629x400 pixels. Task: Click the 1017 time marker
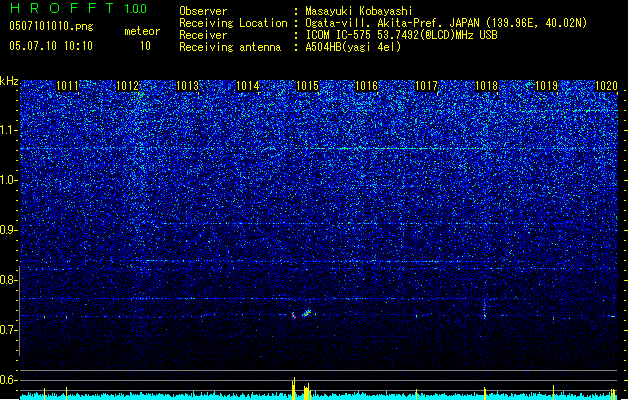tap(426, 86)
